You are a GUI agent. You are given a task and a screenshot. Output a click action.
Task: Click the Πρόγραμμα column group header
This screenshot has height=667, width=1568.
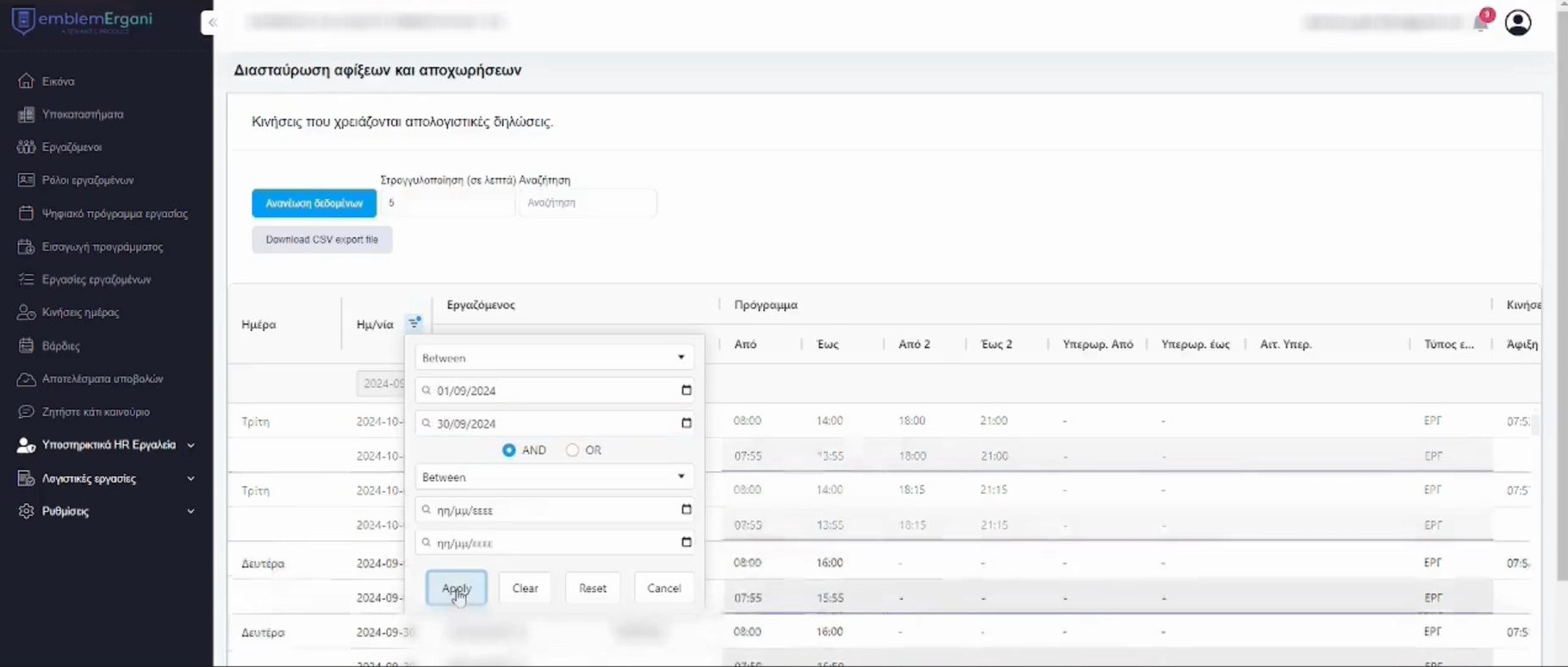coord(766,305)
